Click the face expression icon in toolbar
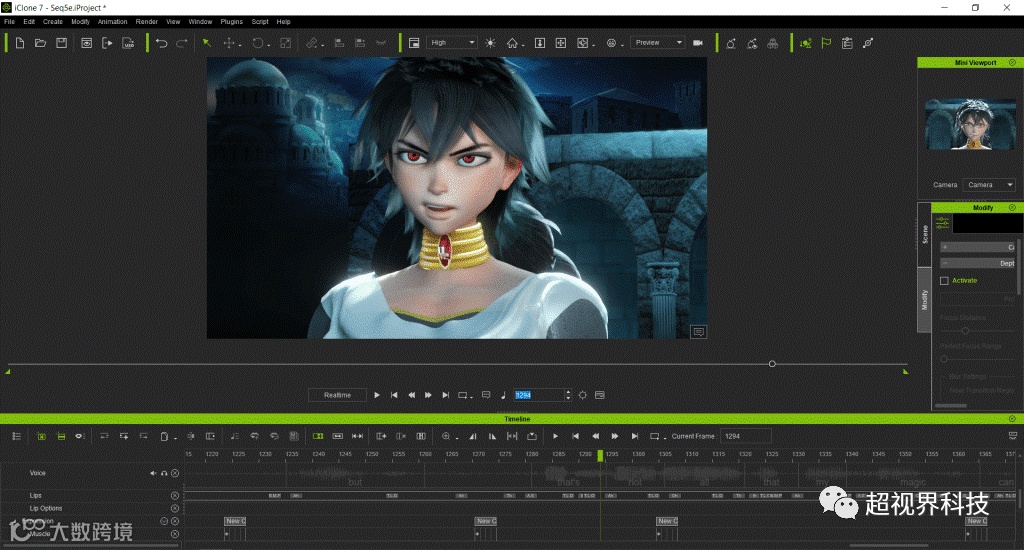 tap(611, 43)
